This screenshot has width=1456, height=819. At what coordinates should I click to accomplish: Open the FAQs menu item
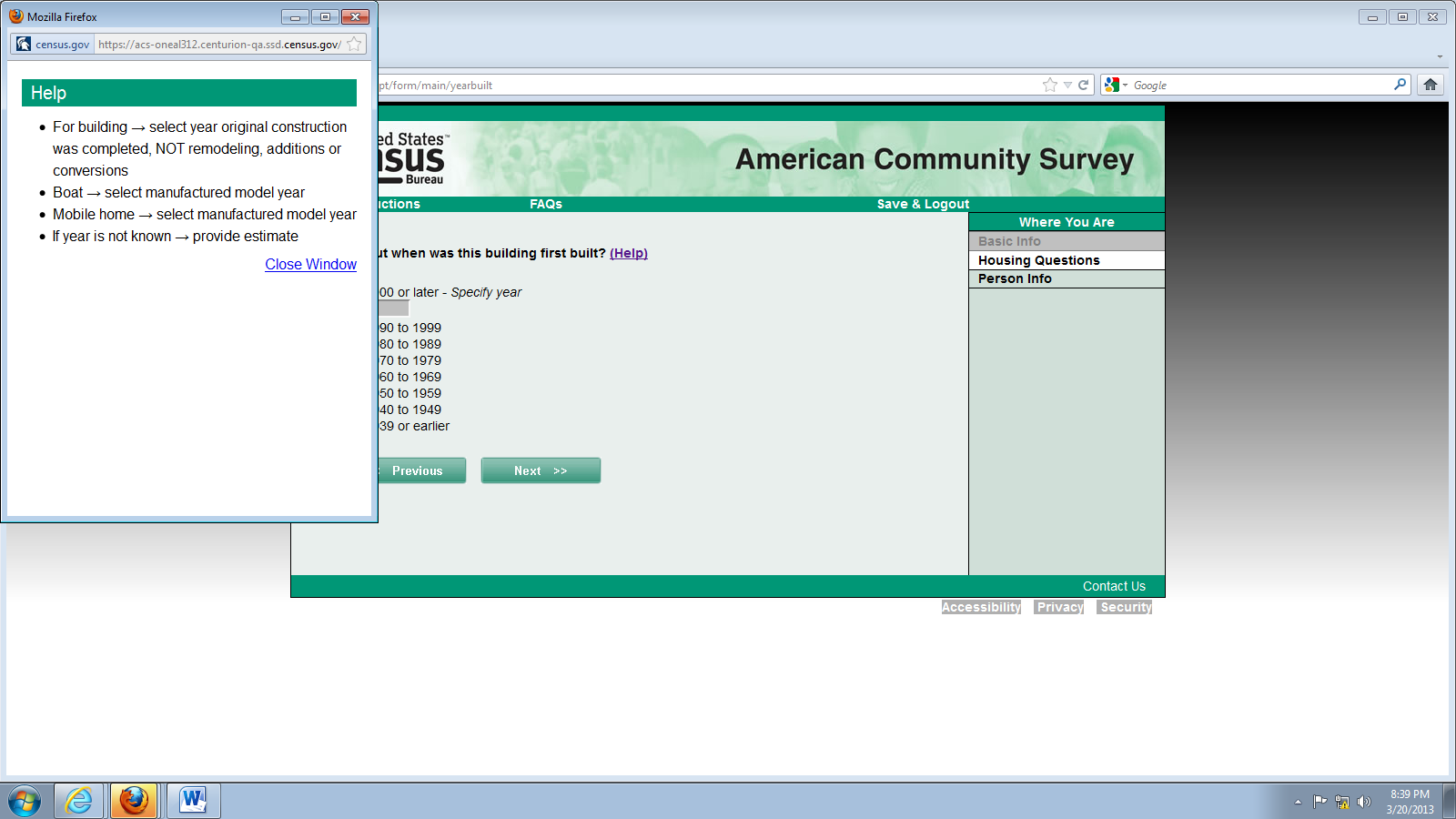[x=546, y=204]
